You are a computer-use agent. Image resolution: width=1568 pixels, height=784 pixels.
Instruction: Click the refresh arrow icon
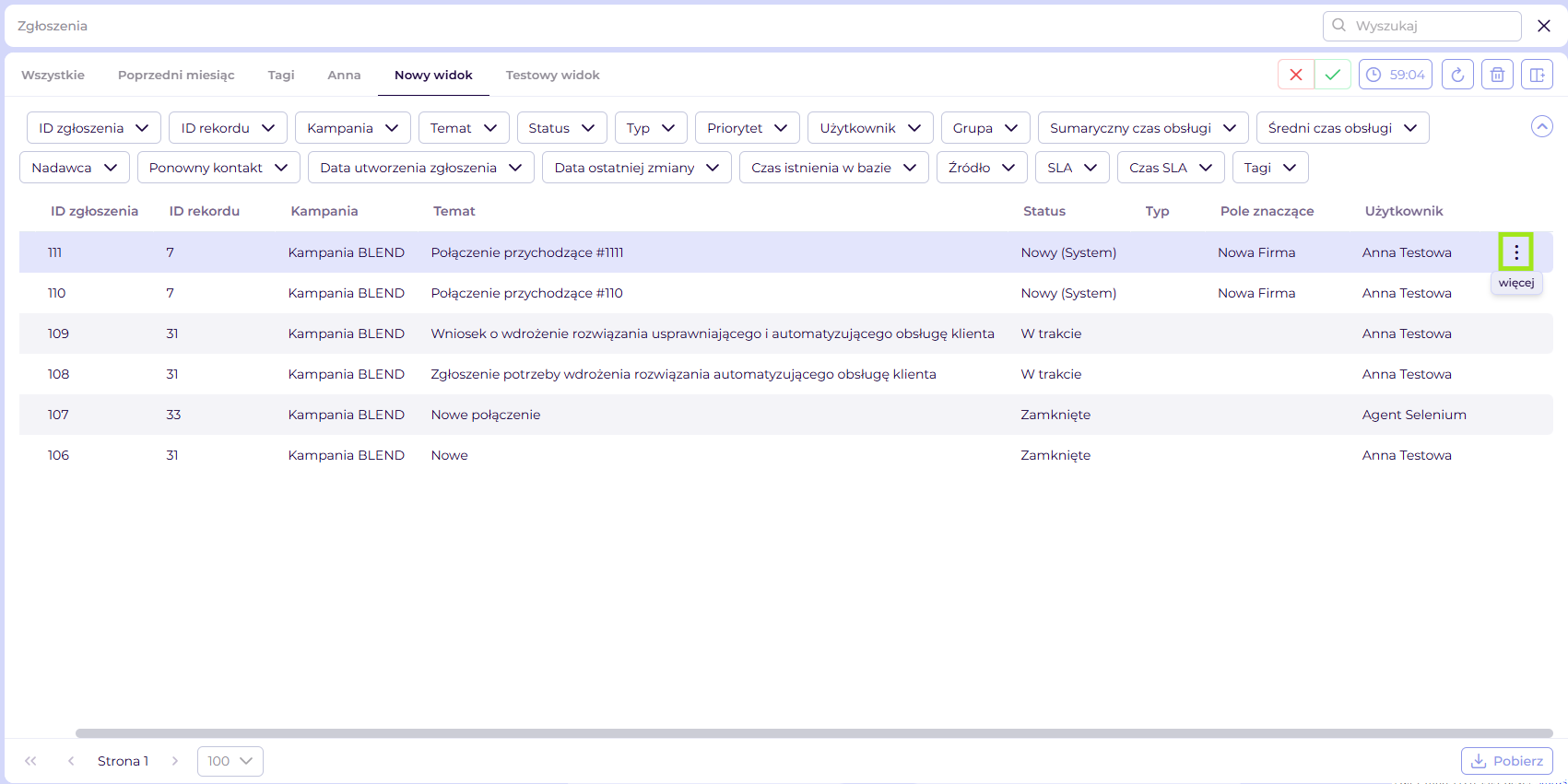pyautogui.click(x=1457, y=75)
